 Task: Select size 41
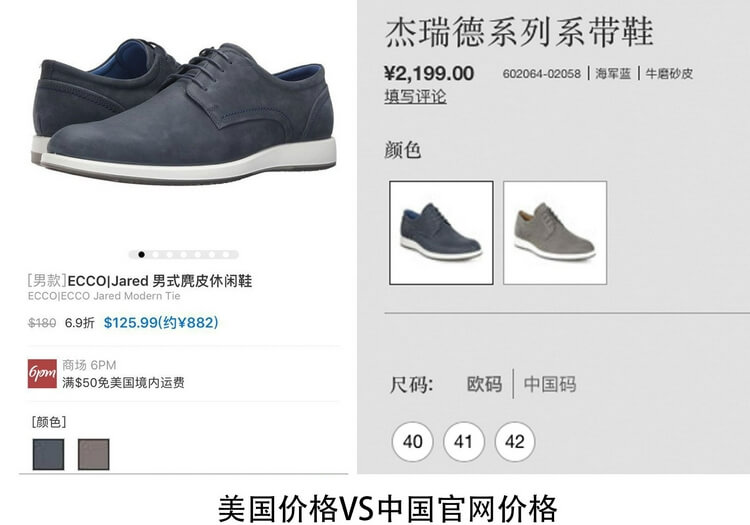click(463, 441)
